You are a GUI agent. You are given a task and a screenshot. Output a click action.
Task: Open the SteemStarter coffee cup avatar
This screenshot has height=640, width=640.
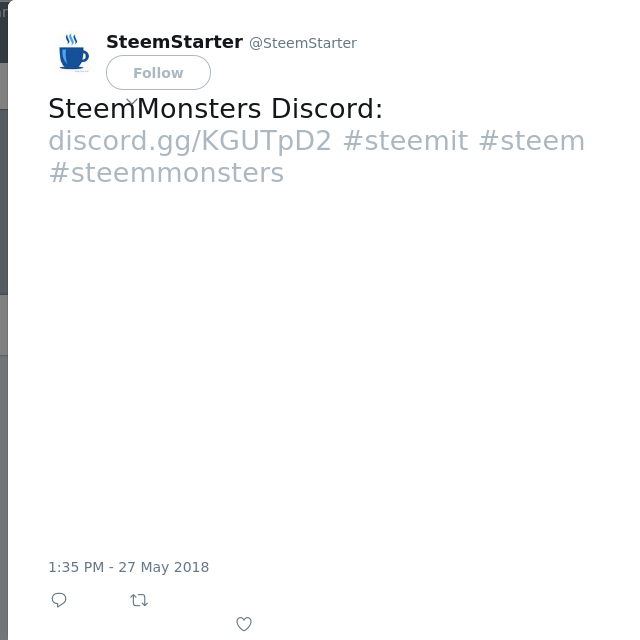tap(74, 53)
